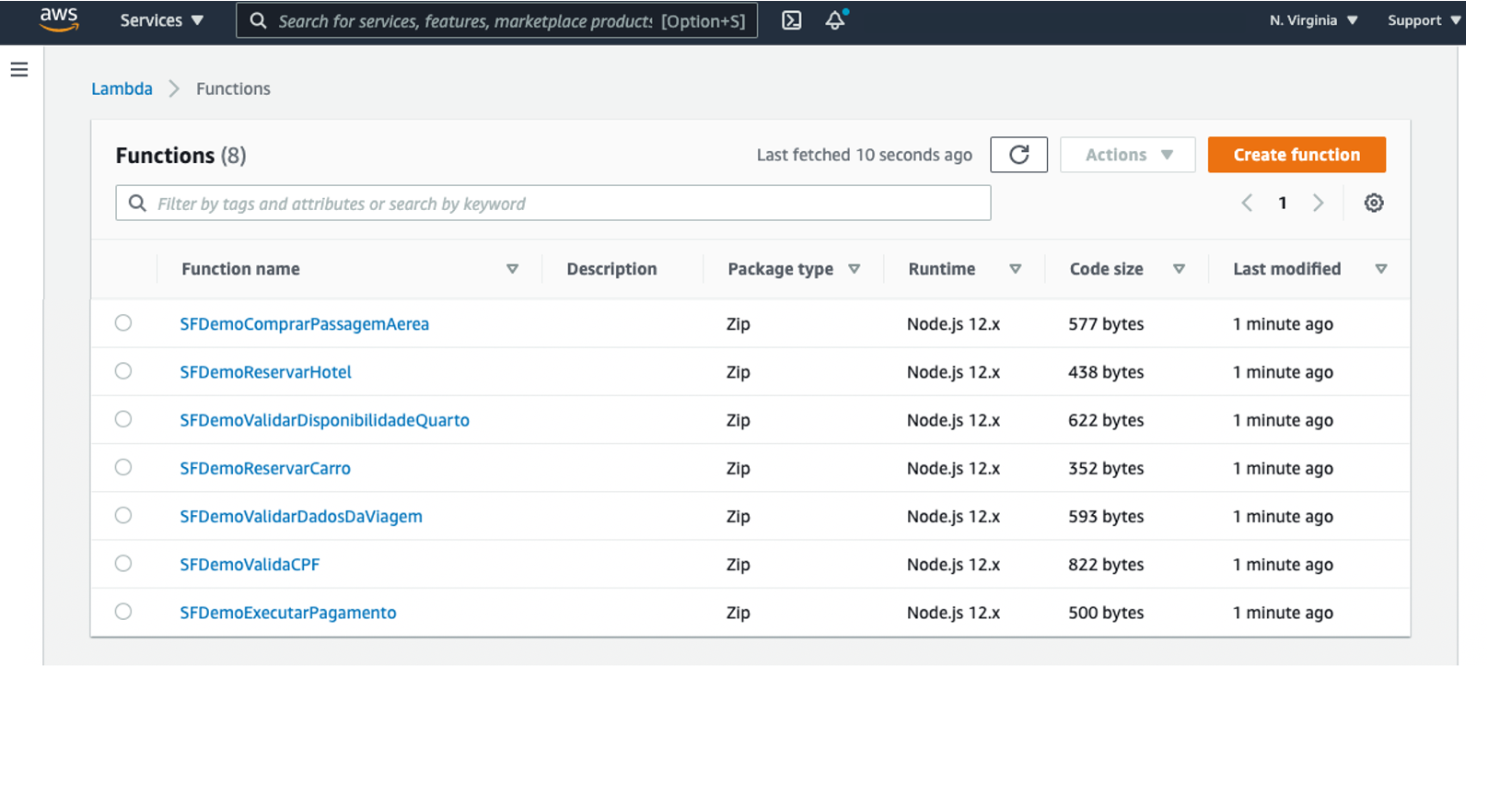Open the notifications bell
Screen dimensions: 1512x807
(x=835, y=20)
